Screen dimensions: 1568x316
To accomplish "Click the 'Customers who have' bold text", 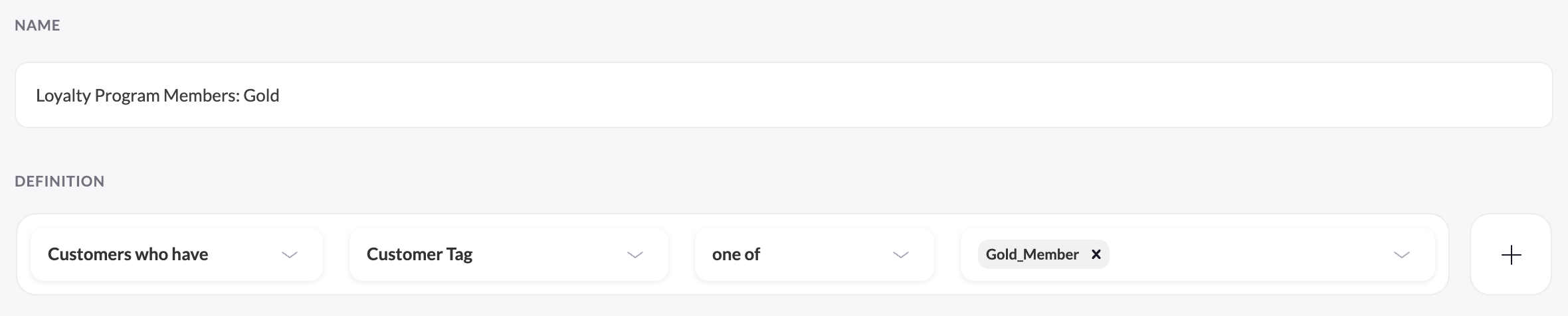I will (128, 254).
